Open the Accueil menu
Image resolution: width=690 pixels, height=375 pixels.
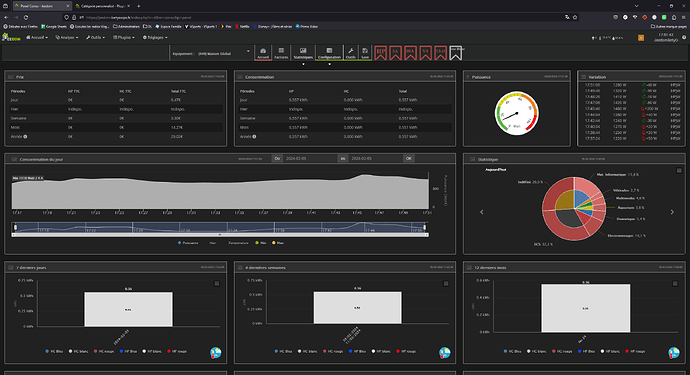tap(37, 37)
